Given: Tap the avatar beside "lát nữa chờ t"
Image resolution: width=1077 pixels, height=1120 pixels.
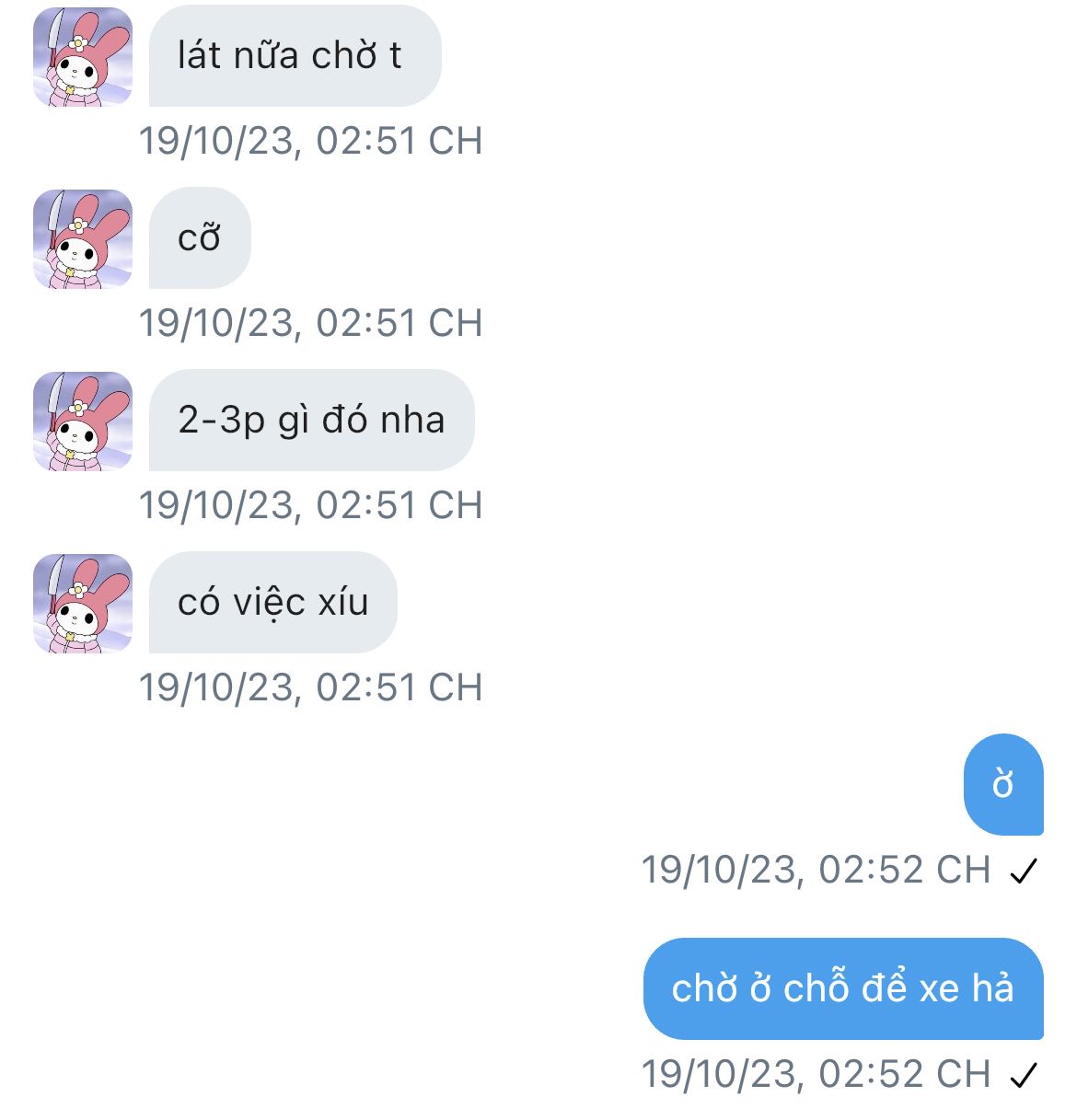Looking at the screenshot, I should pyautogui.click(x=83, y=57).
